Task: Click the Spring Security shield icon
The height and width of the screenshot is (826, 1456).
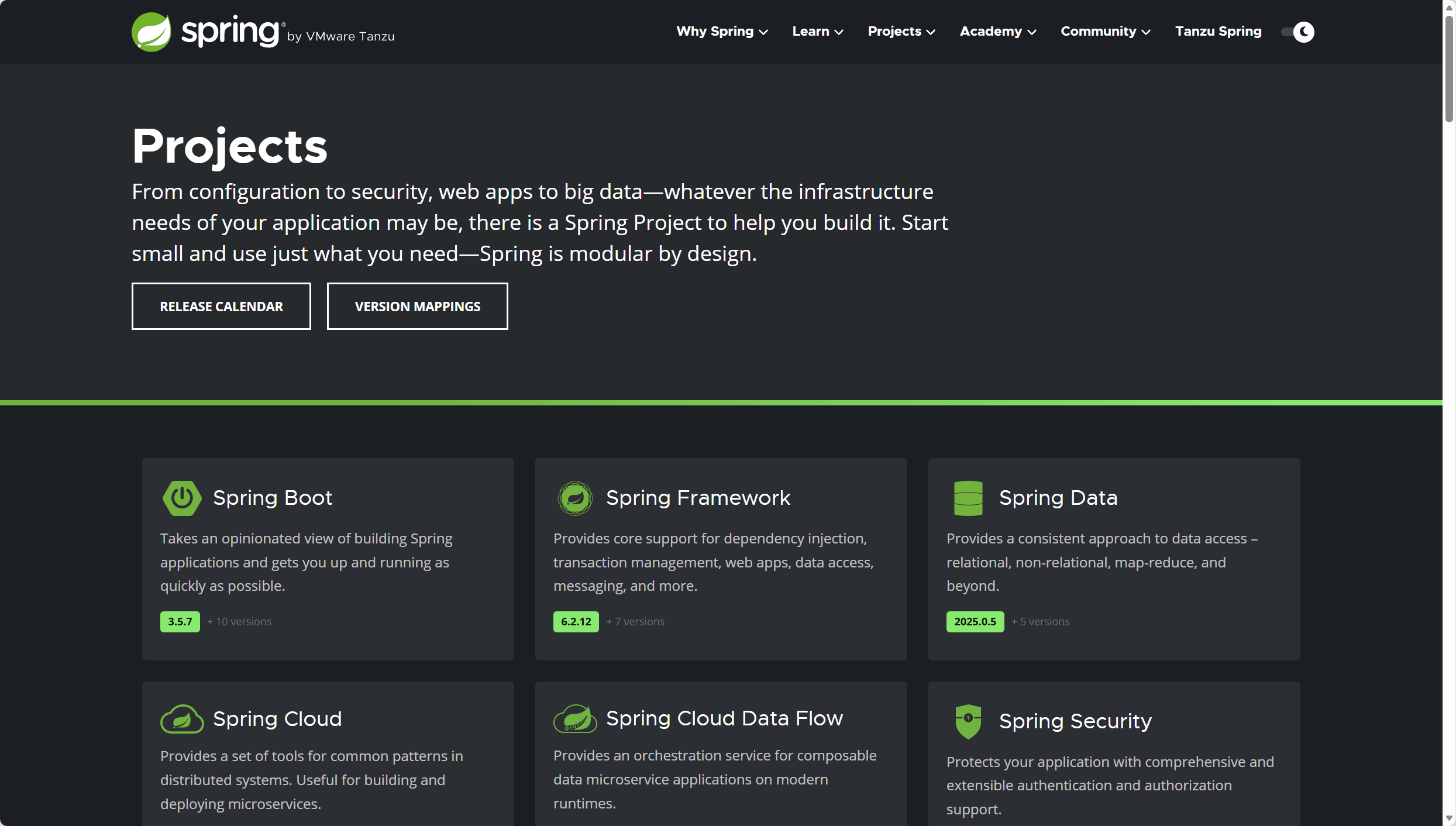Action: (968, 721)
